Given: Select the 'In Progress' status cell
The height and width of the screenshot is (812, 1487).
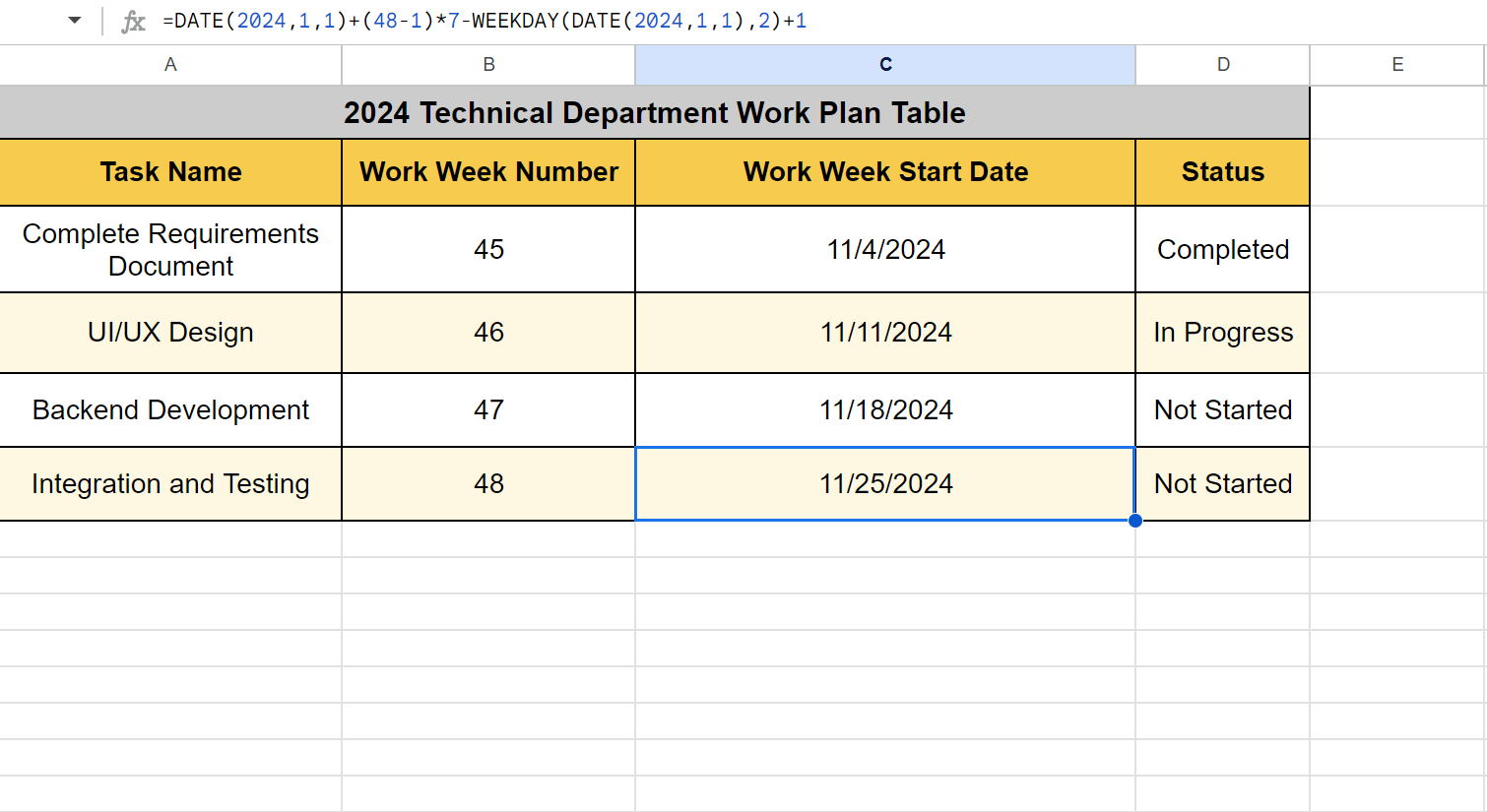Looking at the screenshot, I should pos(1223,333).
